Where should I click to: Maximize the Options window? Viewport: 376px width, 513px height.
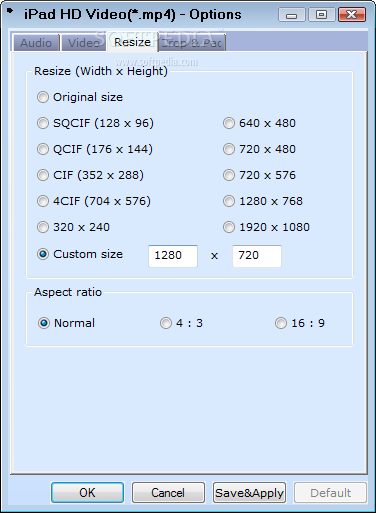tap(321, 15)
